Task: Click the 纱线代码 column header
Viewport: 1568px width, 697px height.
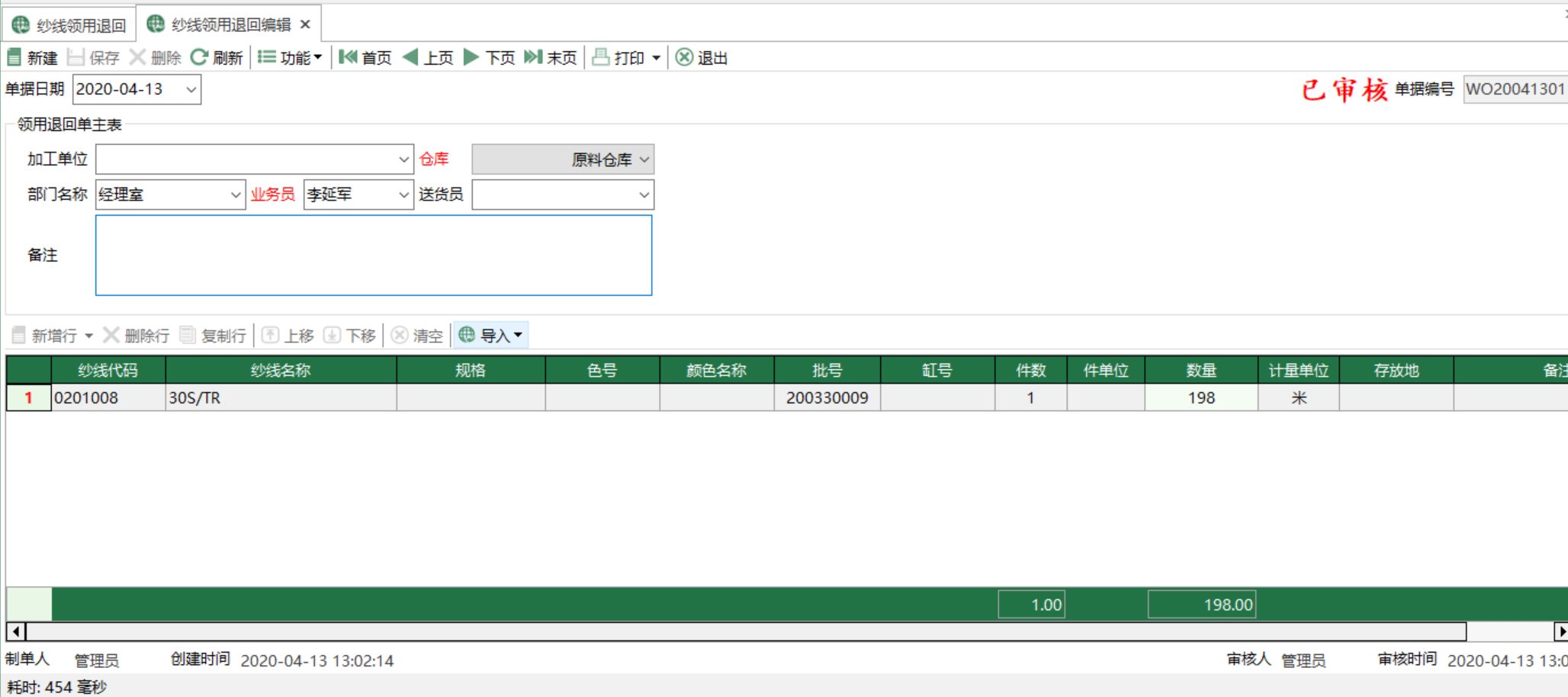Action: pos(108,370)
